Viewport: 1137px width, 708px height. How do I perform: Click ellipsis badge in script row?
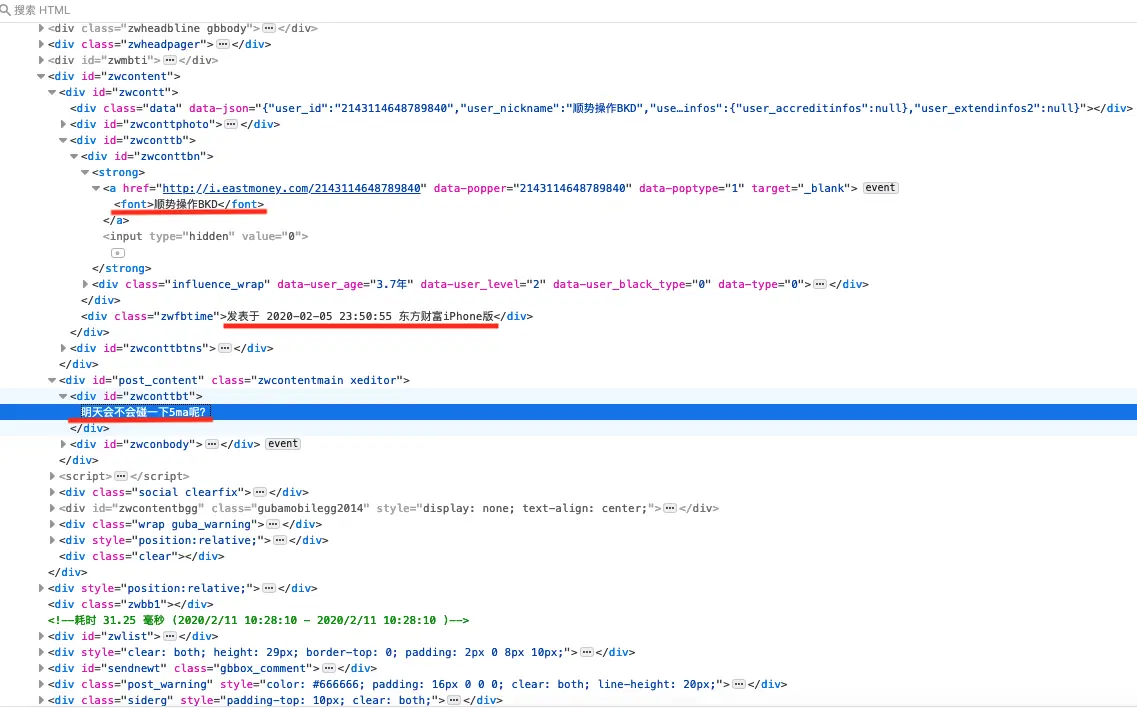pyautogui.click(x=121, y=476)
